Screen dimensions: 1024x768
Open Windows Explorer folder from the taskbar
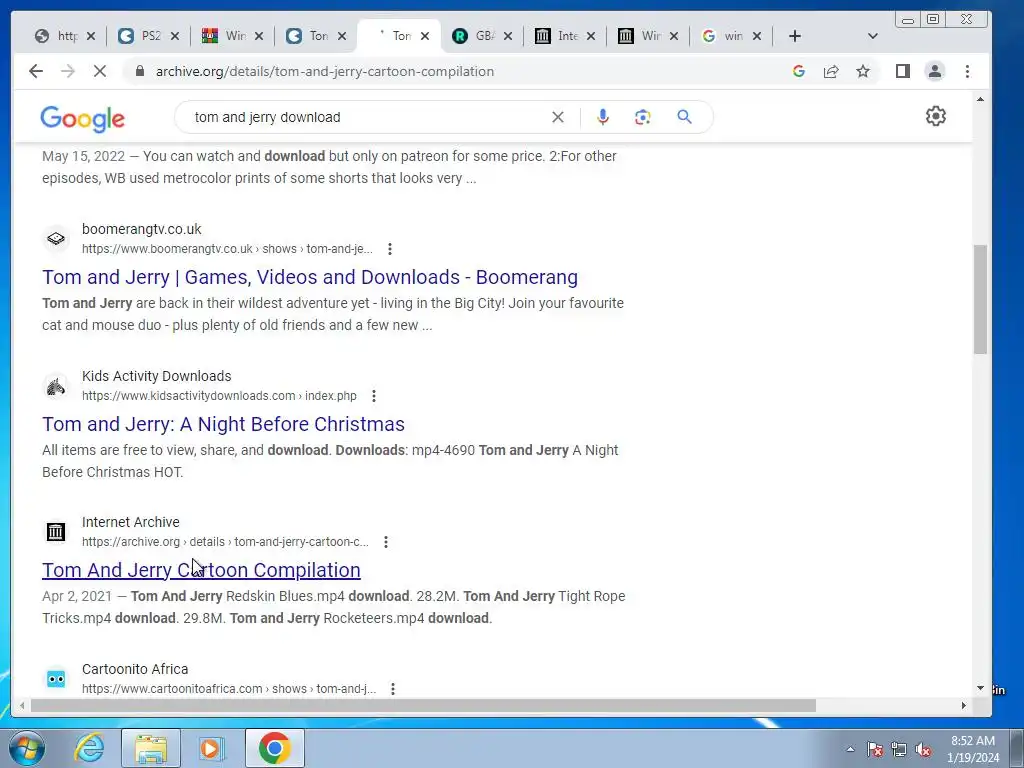pyautogui.click(x=151, y=748)
